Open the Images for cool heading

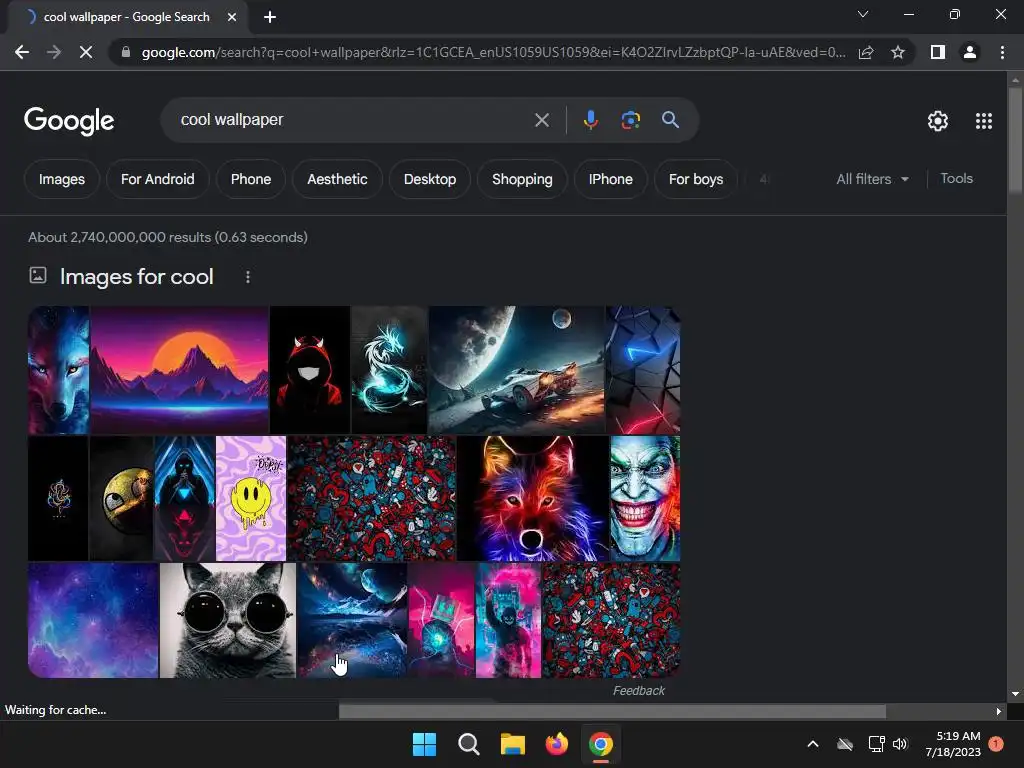click(136, 277)
